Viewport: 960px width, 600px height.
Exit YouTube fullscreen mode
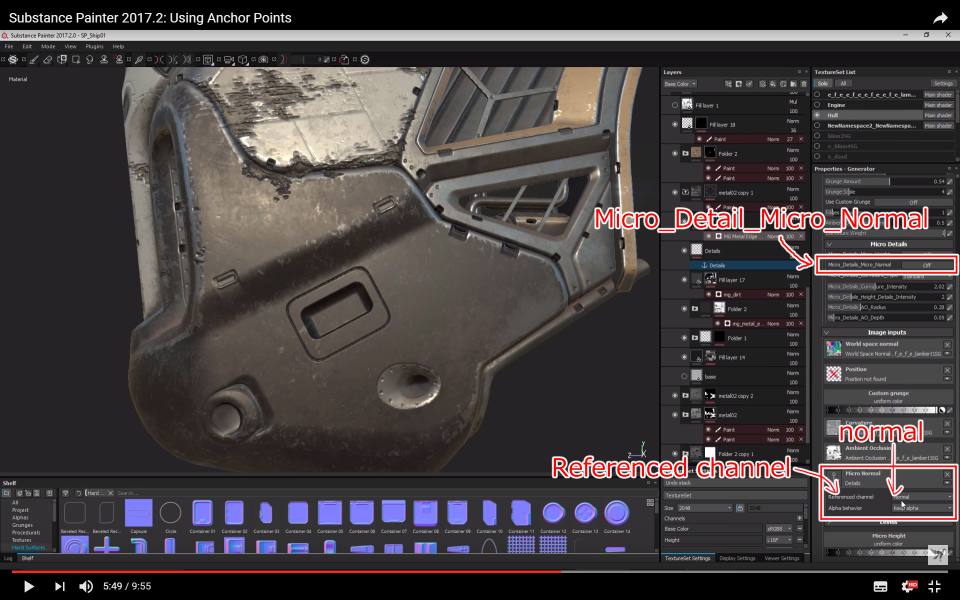935,587
